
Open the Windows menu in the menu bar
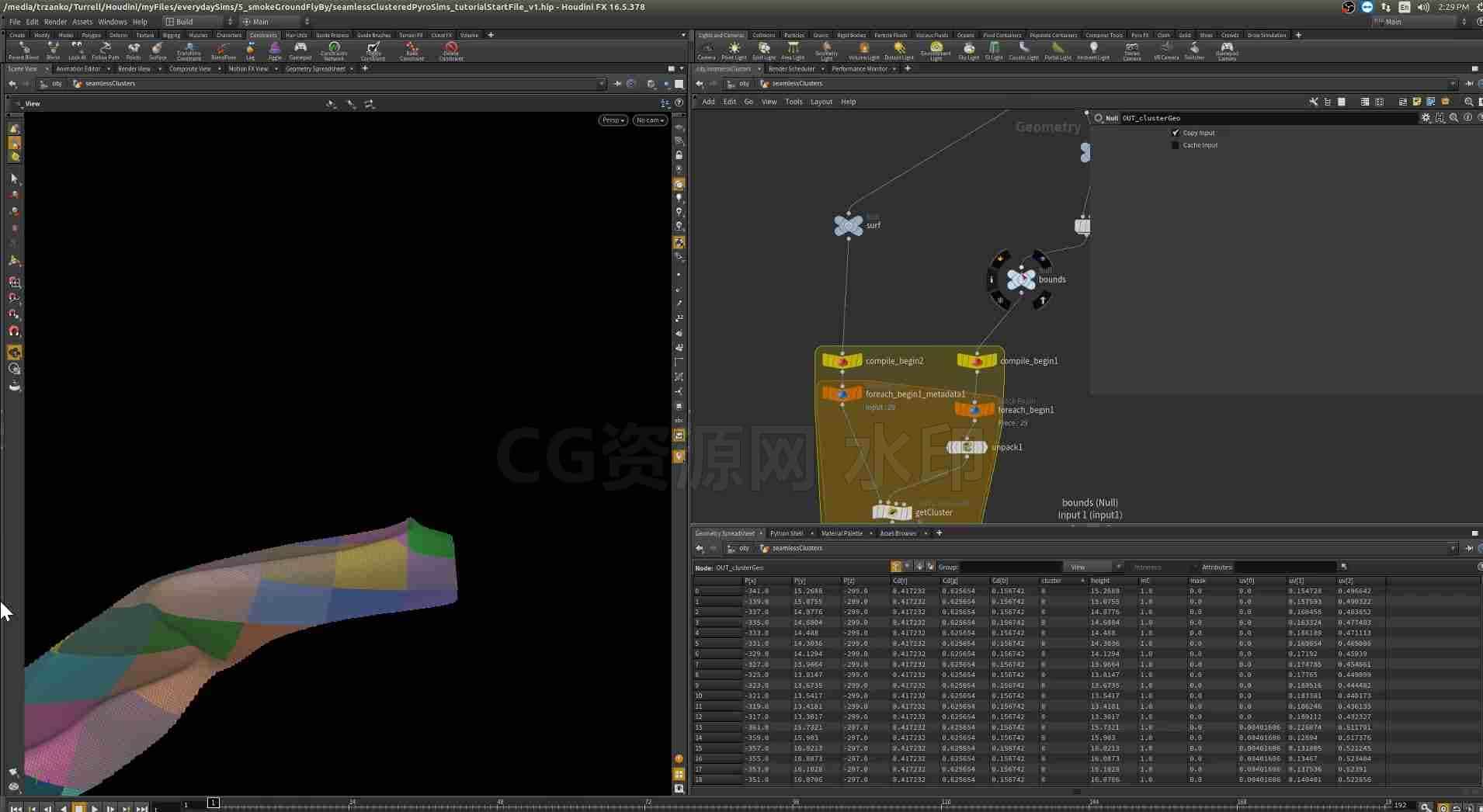[112, 22]
